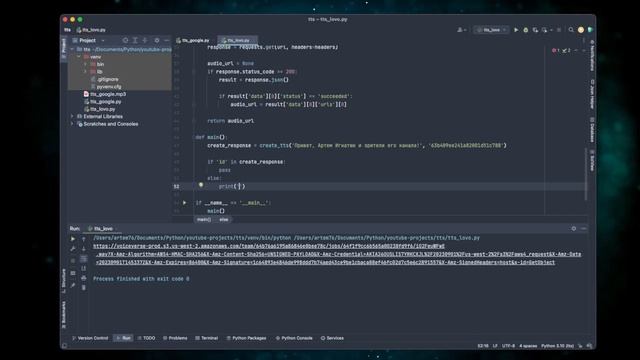The width and height of the screenshot is (640, 360).
Task: Open Search Everywhere magnifier icon
Action: 571,30
